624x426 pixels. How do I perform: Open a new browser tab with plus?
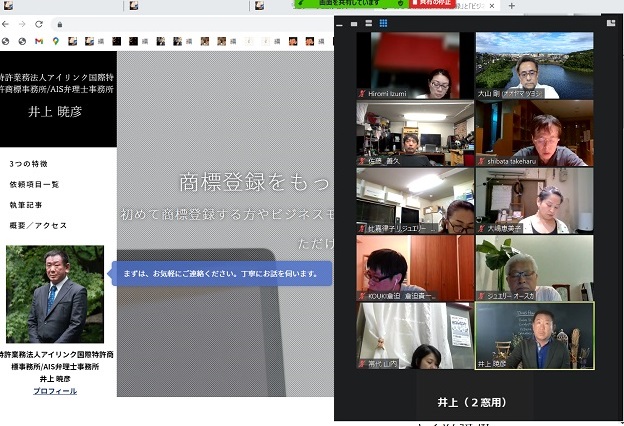coord(512,6)
